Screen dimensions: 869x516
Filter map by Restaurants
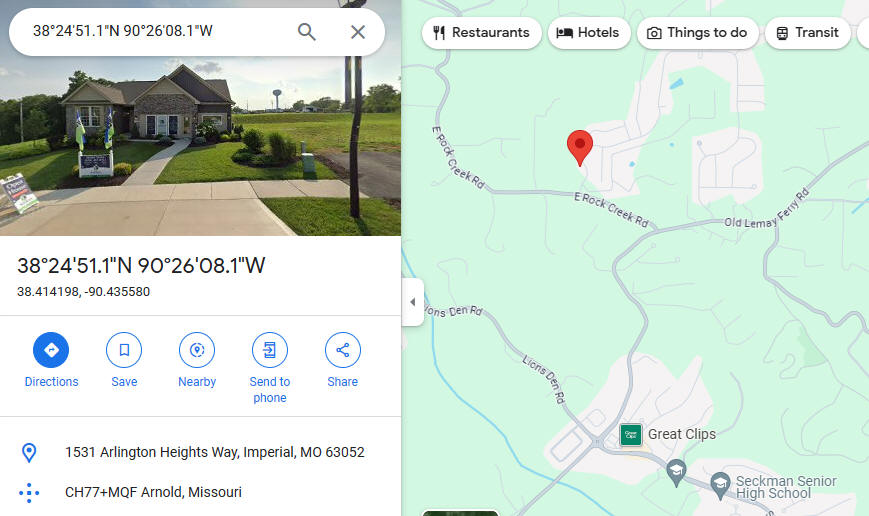(x=481, y=33)
